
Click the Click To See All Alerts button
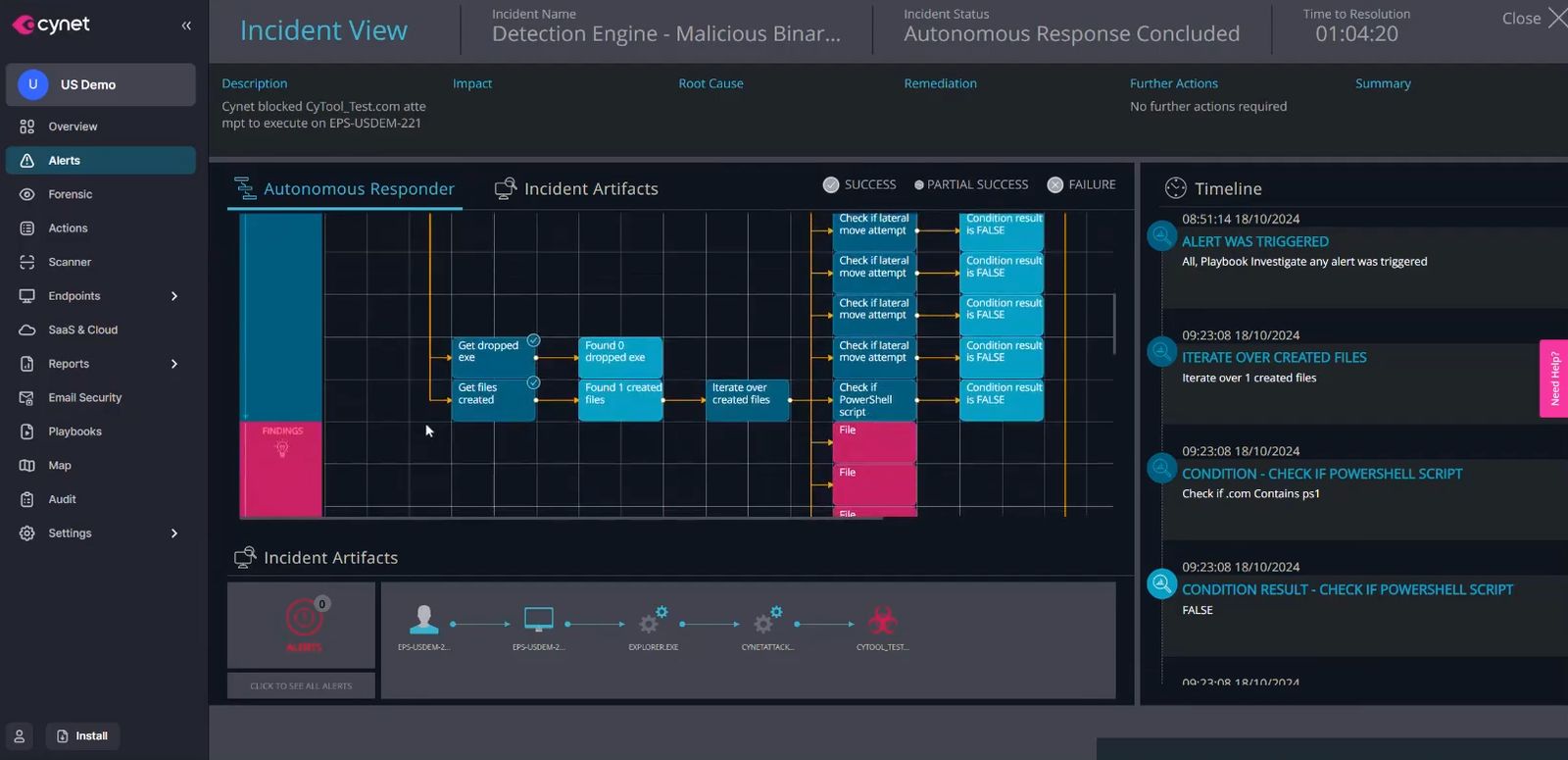(301, 685)
